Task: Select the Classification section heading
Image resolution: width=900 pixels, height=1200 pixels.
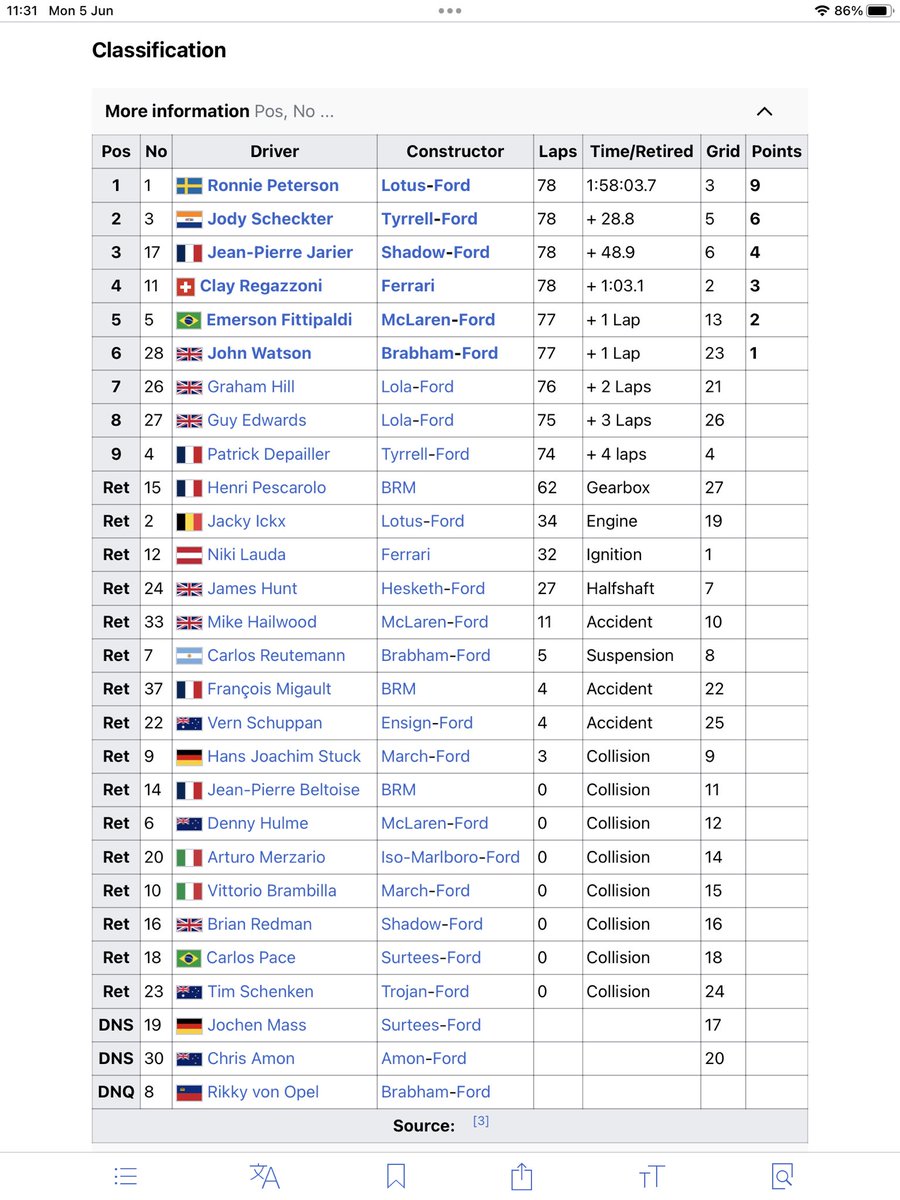Action: pyautogui.click(x=159, y=50)
